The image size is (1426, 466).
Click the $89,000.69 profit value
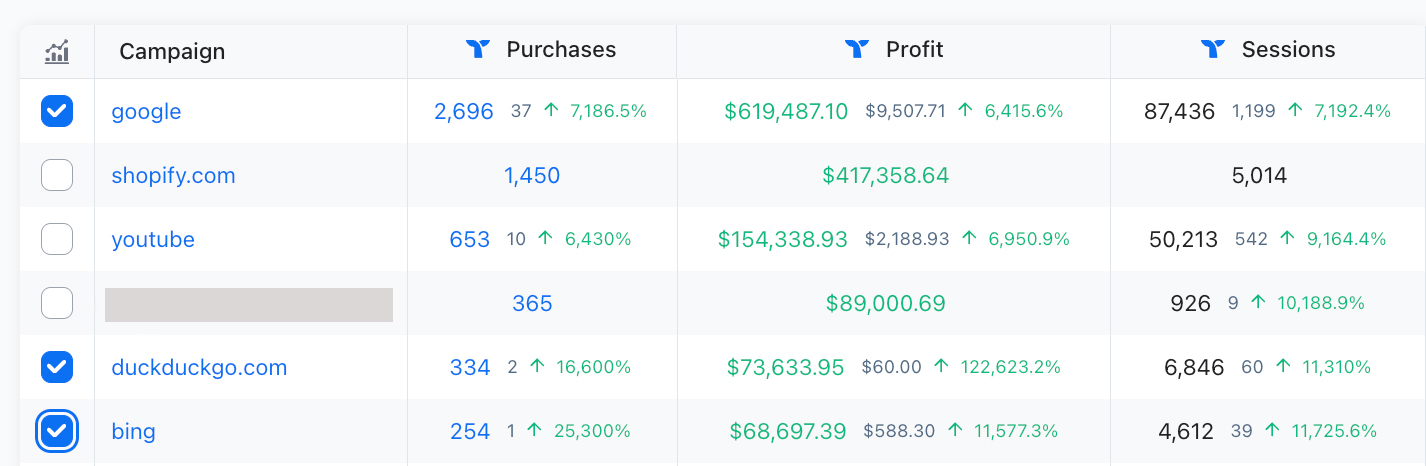pos(885,303)
